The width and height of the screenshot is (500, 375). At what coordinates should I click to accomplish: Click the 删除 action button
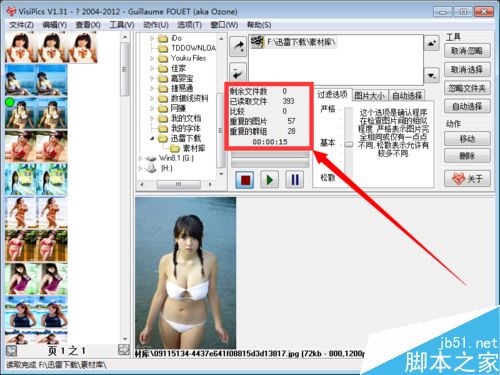(467, 156)
